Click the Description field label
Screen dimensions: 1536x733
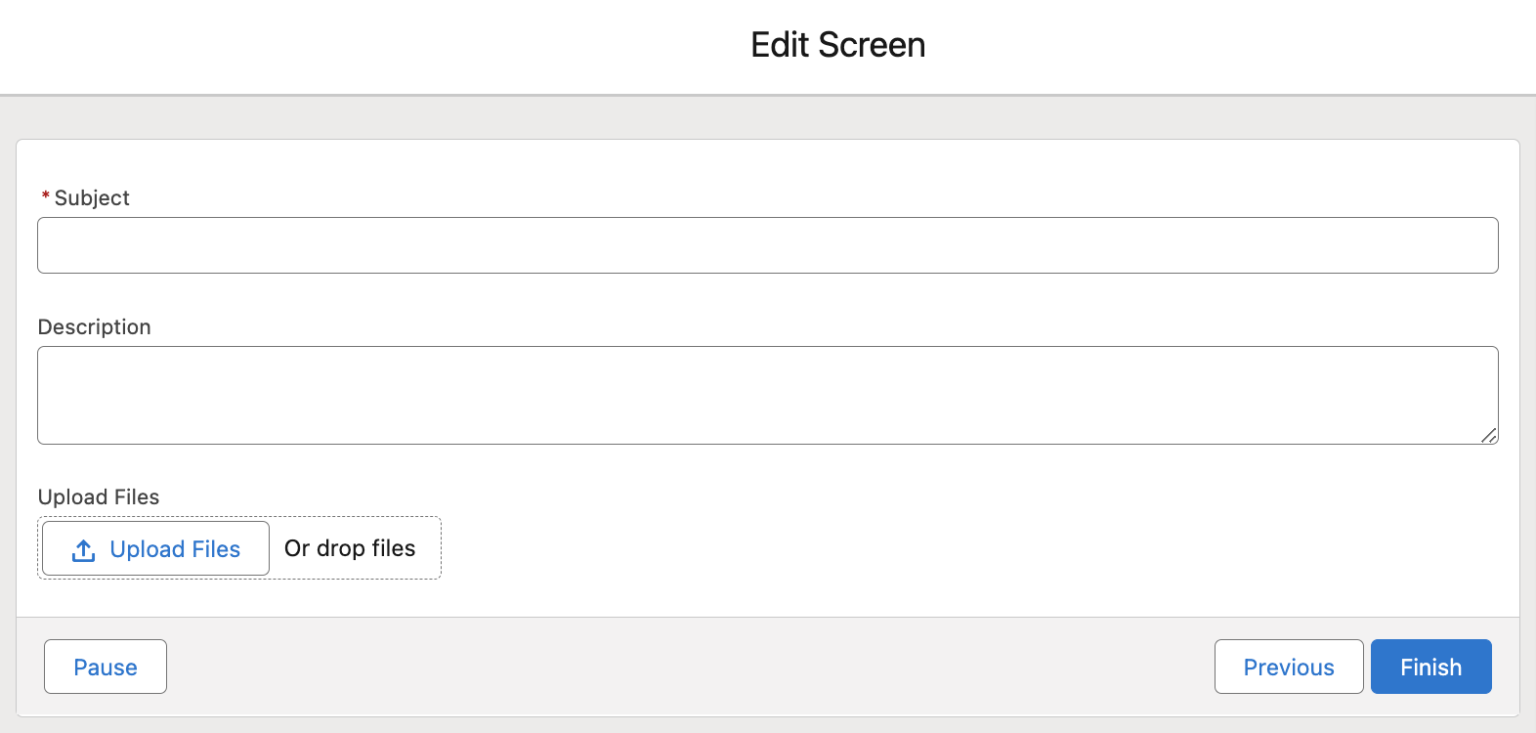(x=94, y=327)
